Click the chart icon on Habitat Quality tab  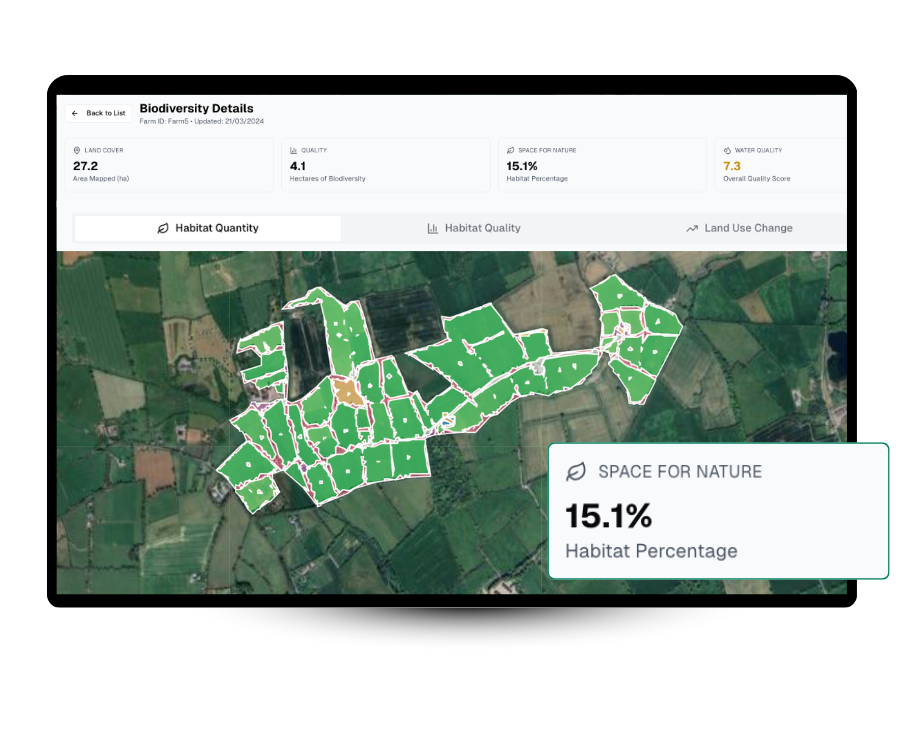(432, 228)
